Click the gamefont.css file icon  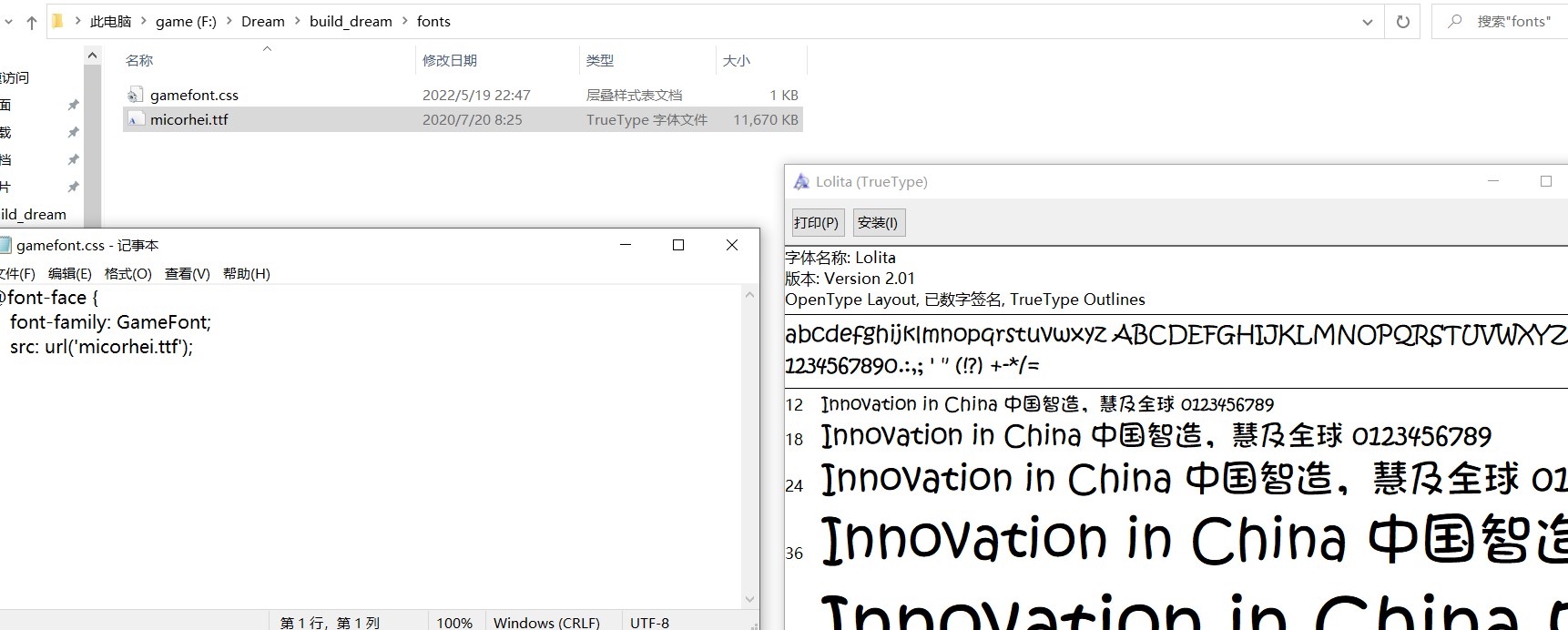136,95
